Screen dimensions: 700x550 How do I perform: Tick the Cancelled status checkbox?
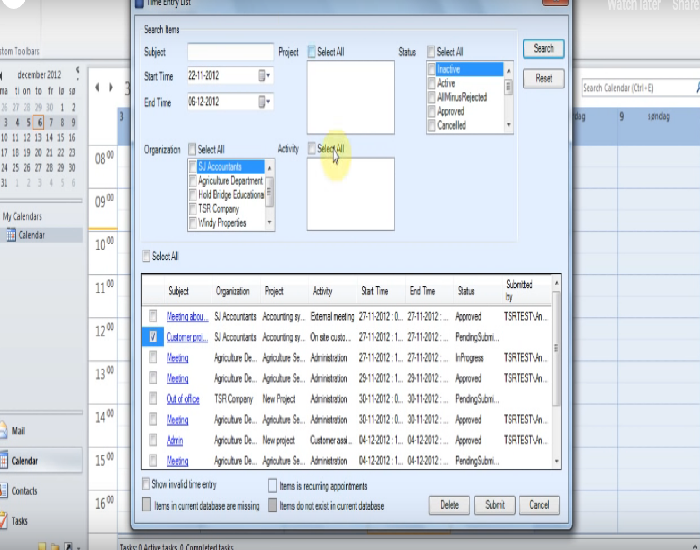(431, 125)
